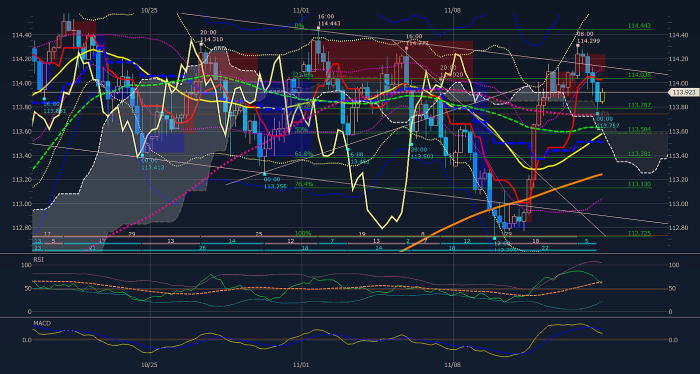Select the 11/08 date on bottom axis
The height and width of the screenshot is (374, 700).
pyautogui.click(x=453, y=365)
